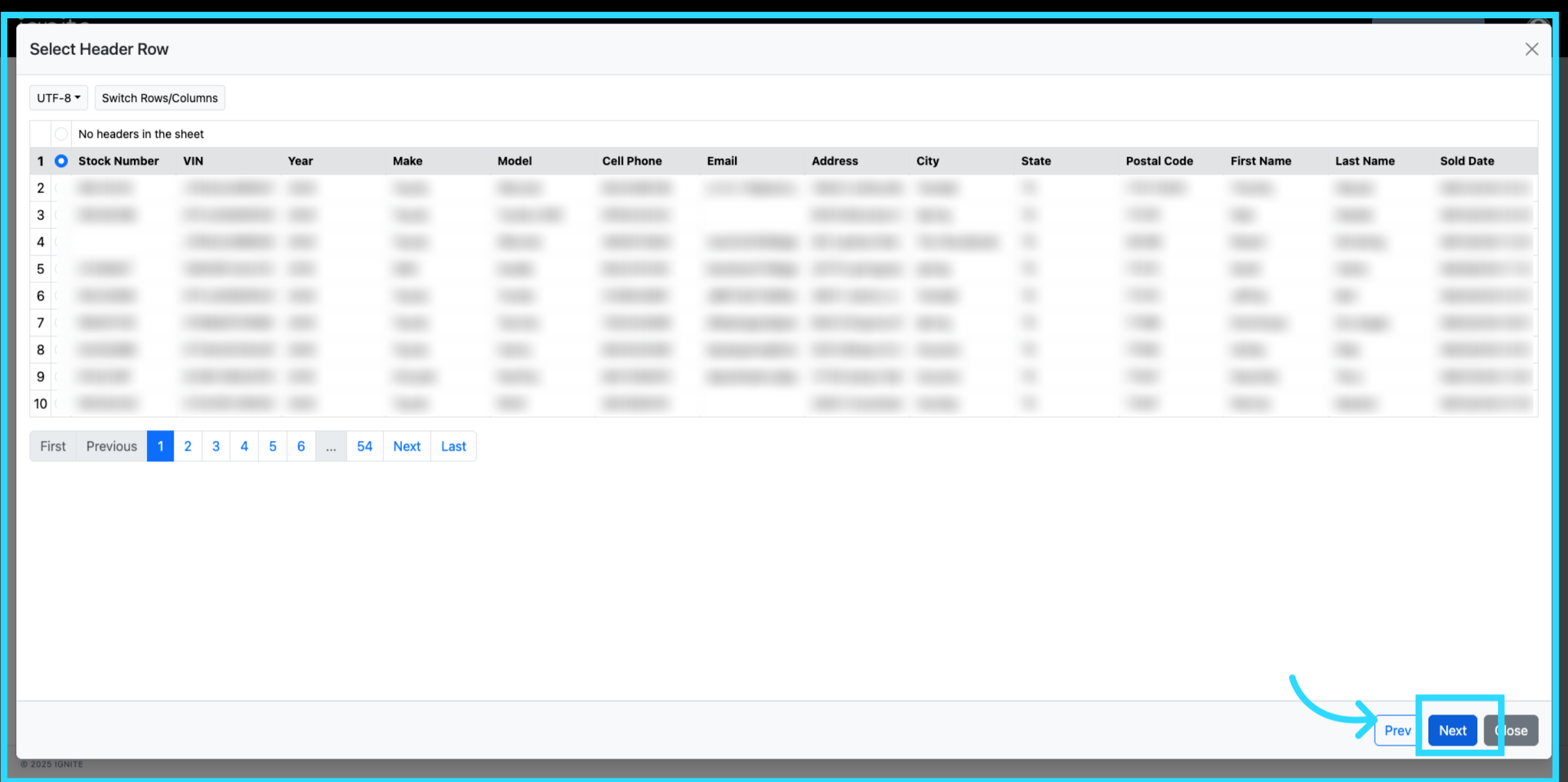The width and height of the screenshot is (1568, 782).
Task: Click pagination Next link
Action: point(406,446)
